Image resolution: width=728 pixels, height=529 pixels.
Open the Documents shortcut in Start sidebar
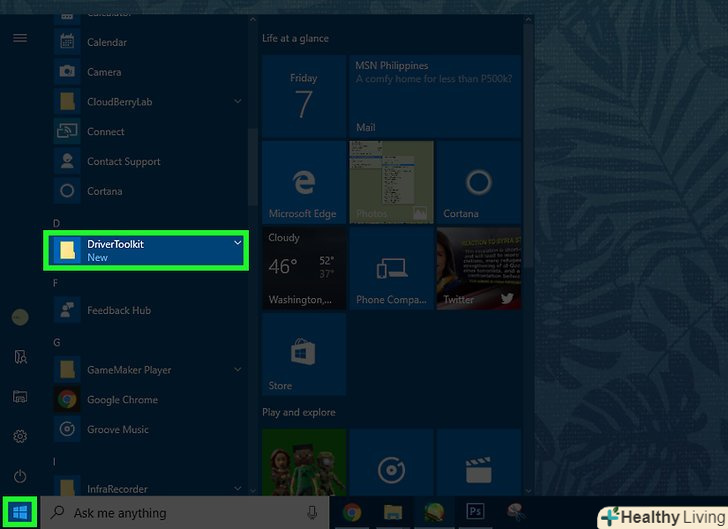pos(20,357)
